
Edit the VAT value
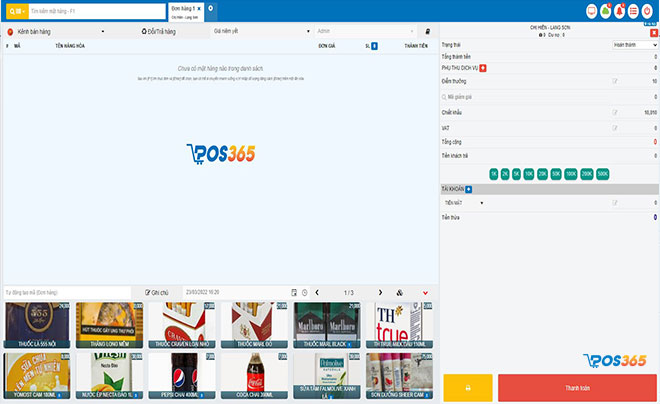click(615, 128)
